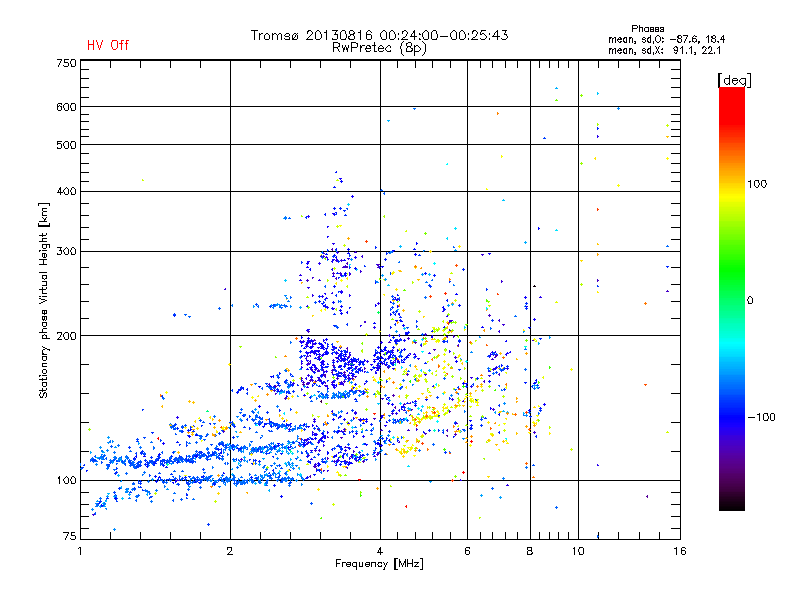Click the y-axis tick label '500'
The height and width of the screenshot is (600, 800).
coord(66,145)
